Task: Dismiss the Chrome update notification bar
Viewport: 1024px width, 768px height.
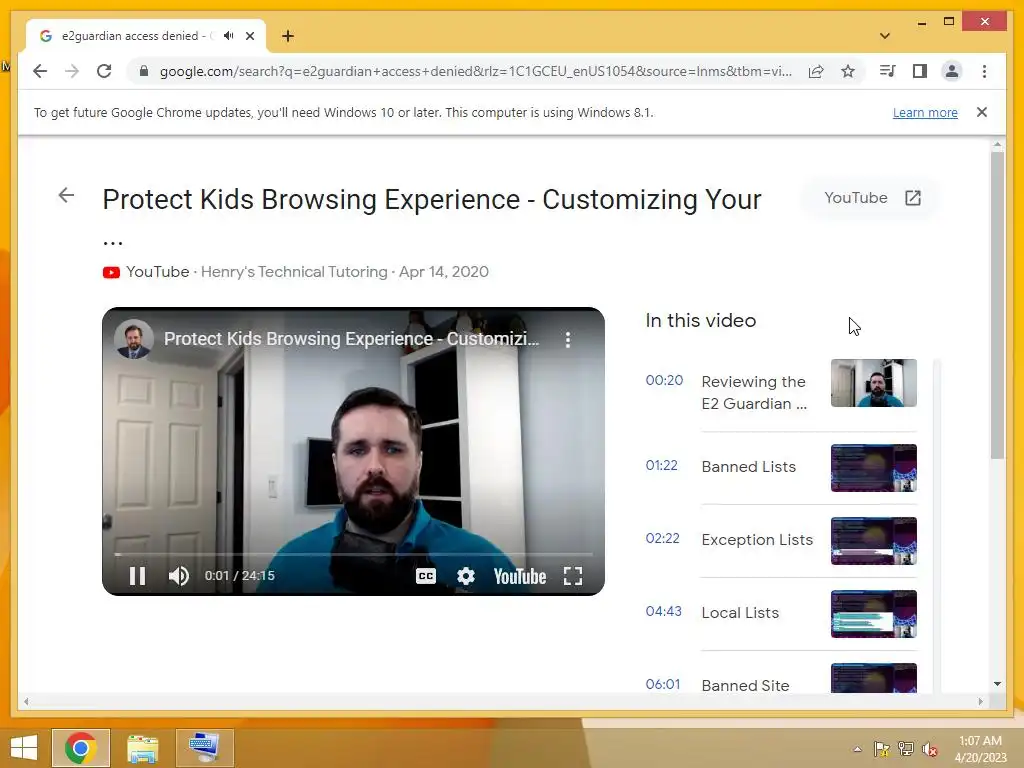Action: (982, 112)
